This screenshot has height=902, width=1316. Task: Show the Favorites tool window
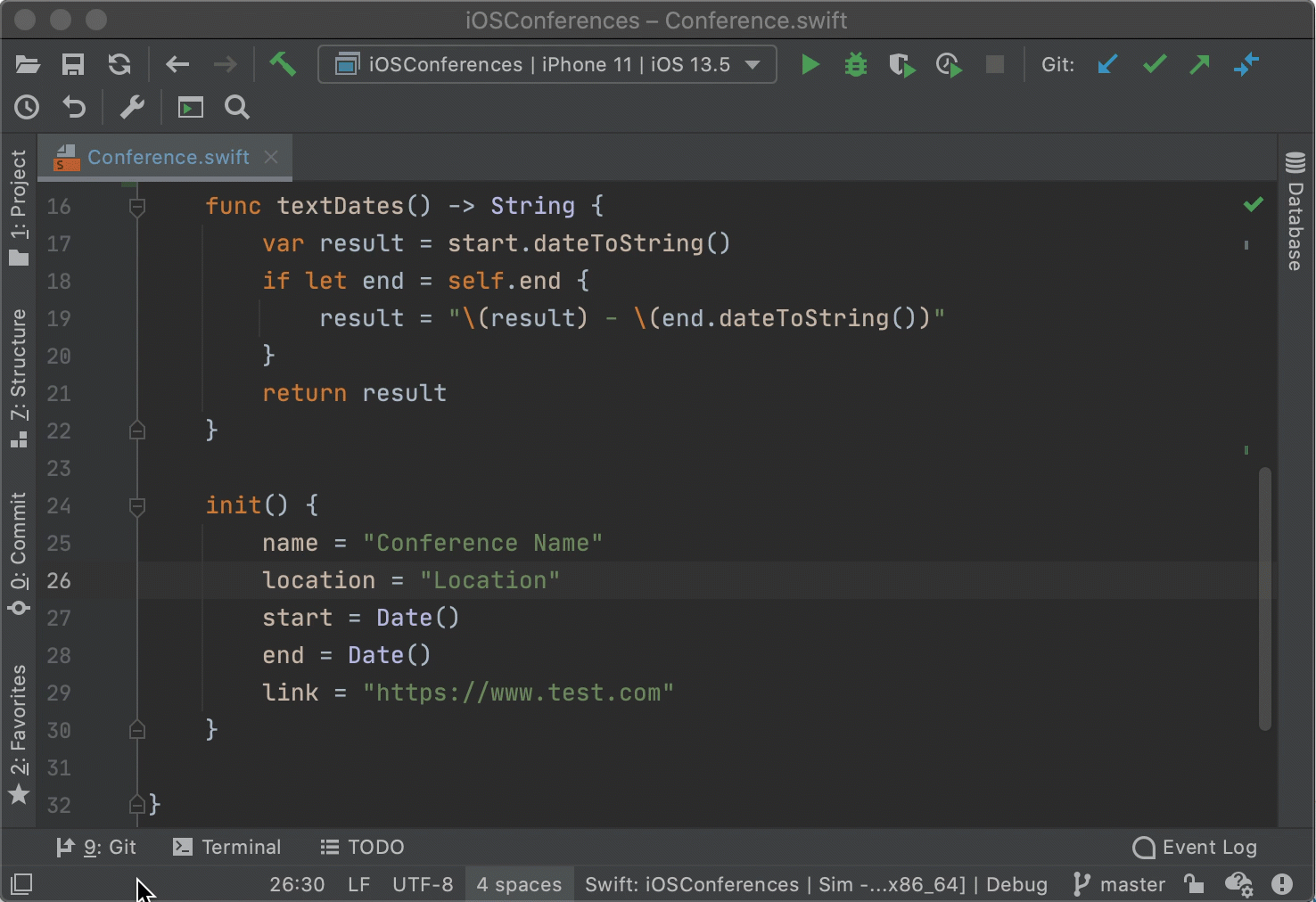point(19,722)
